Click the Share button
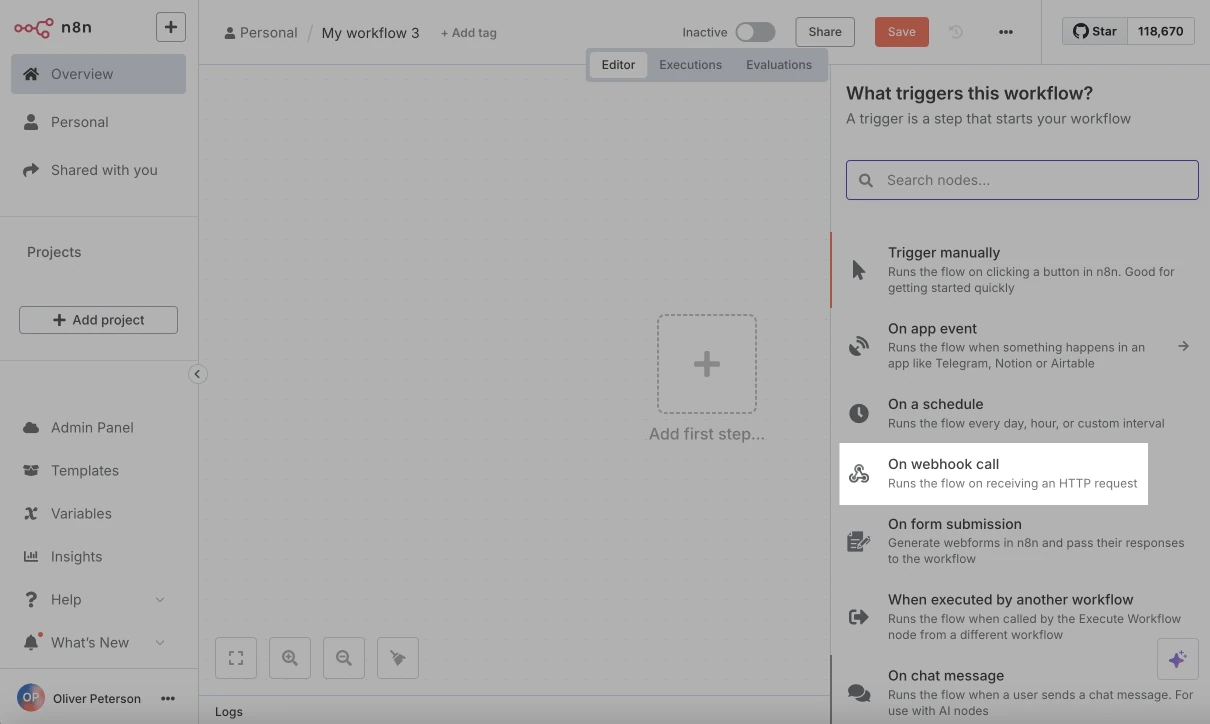1210x724 pixels. click(x=825, y=32)
